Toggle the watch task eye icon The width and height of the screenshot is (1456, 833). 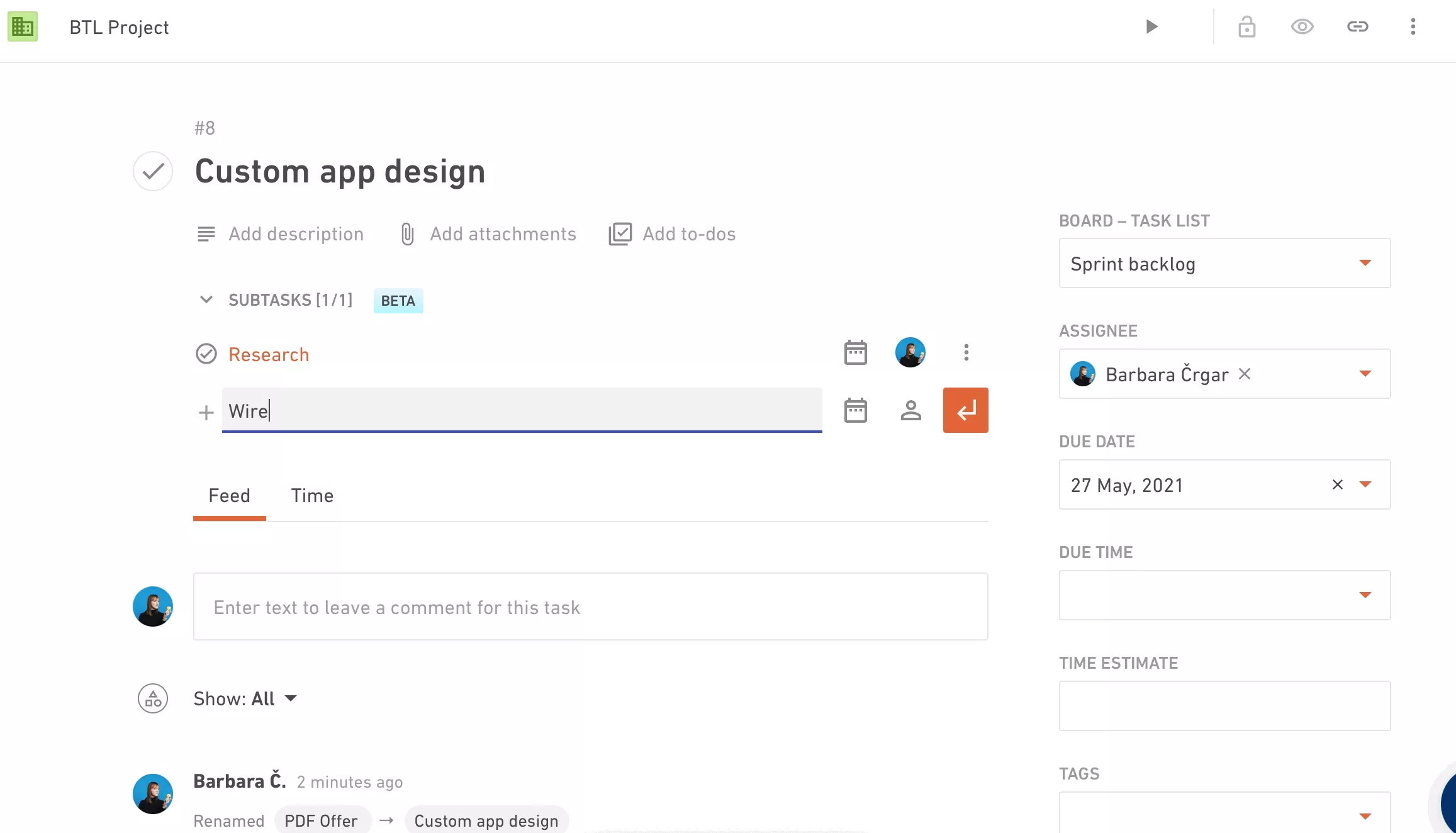[x=1302, y=26]
